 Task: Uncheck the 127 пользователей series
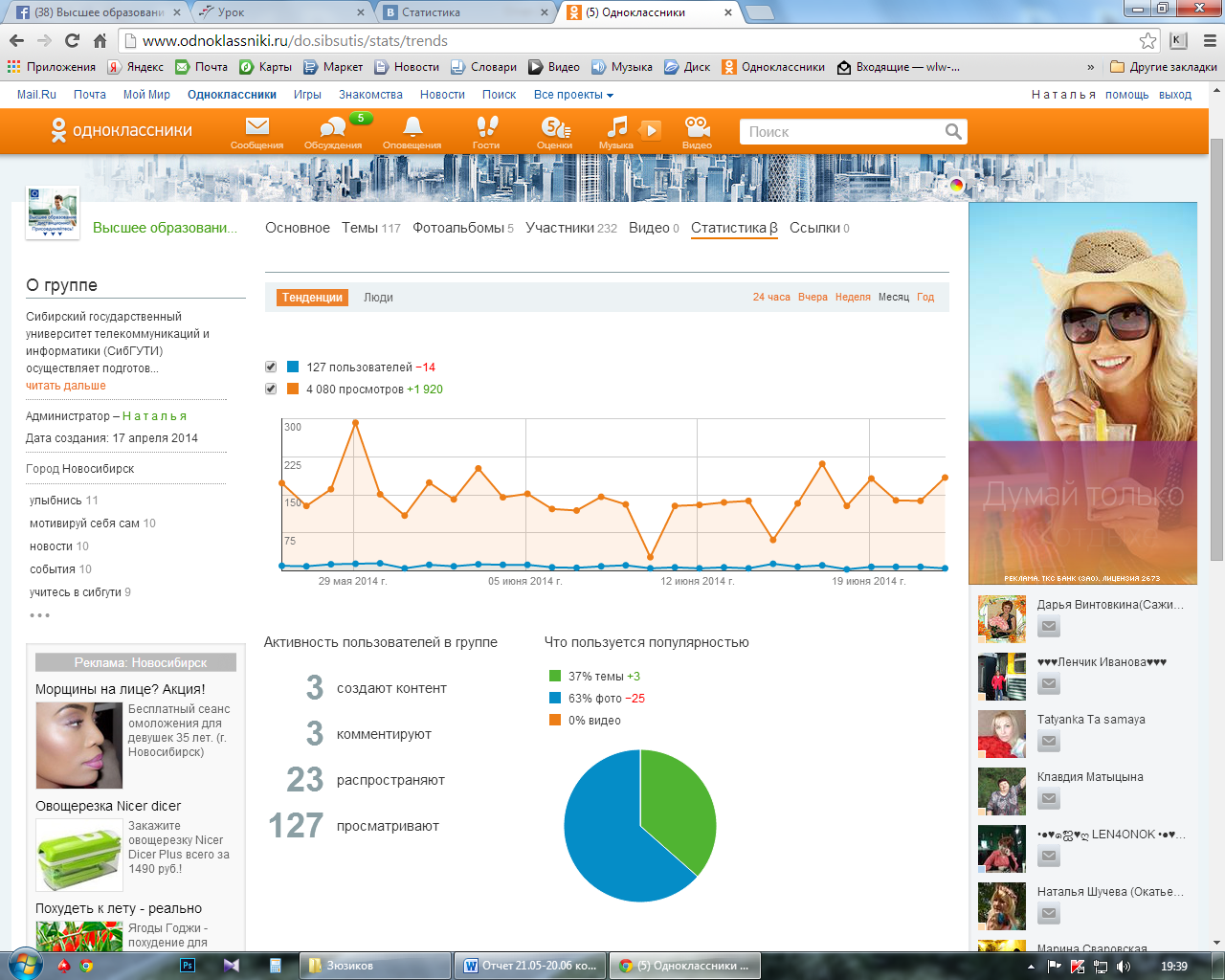click(271, 367)
